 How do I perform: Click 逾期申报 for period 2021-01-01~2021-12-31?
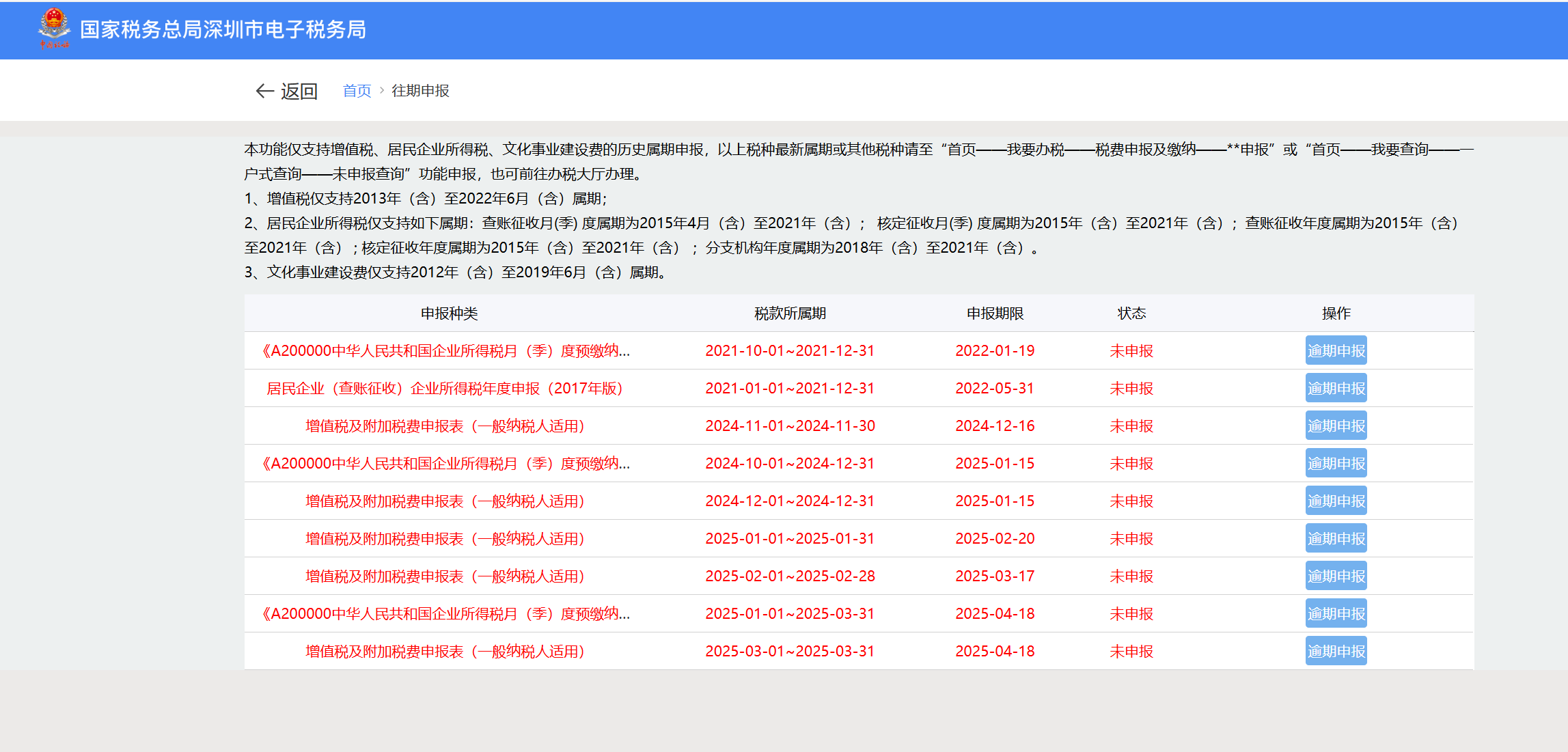1336,388
